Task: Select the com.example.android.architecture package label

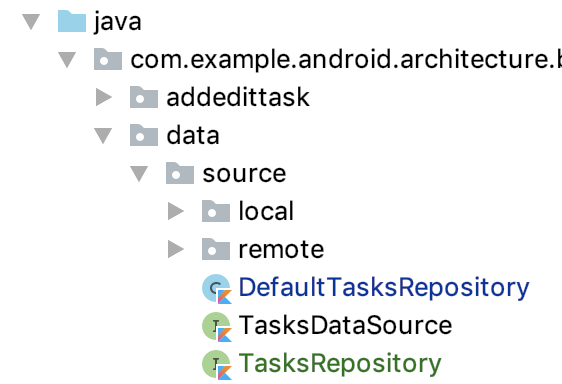Action: click(346, 60)
